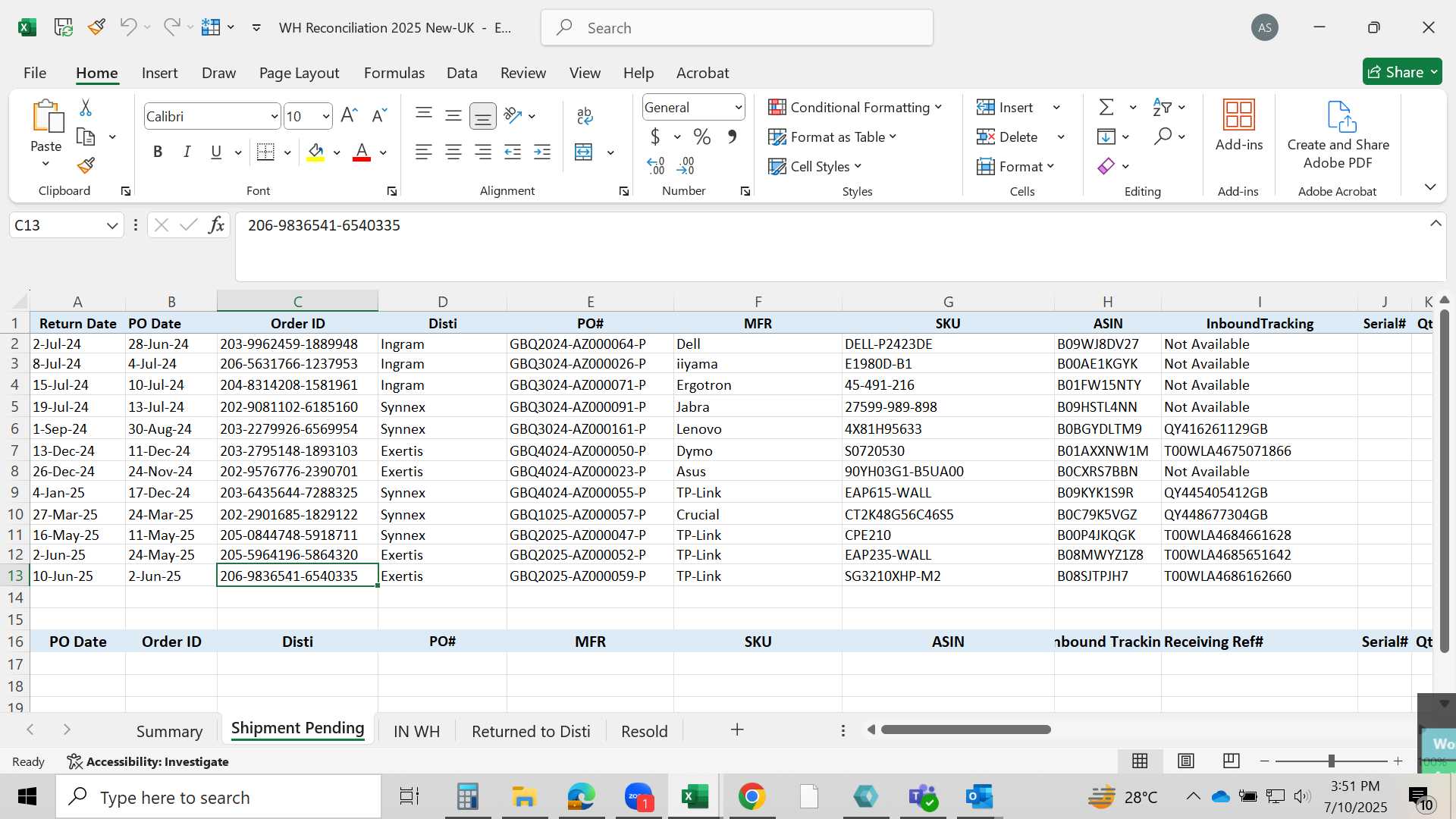Click the Share button
The height and width of the screenshot is (819, 1456).
click(1402, 72)
